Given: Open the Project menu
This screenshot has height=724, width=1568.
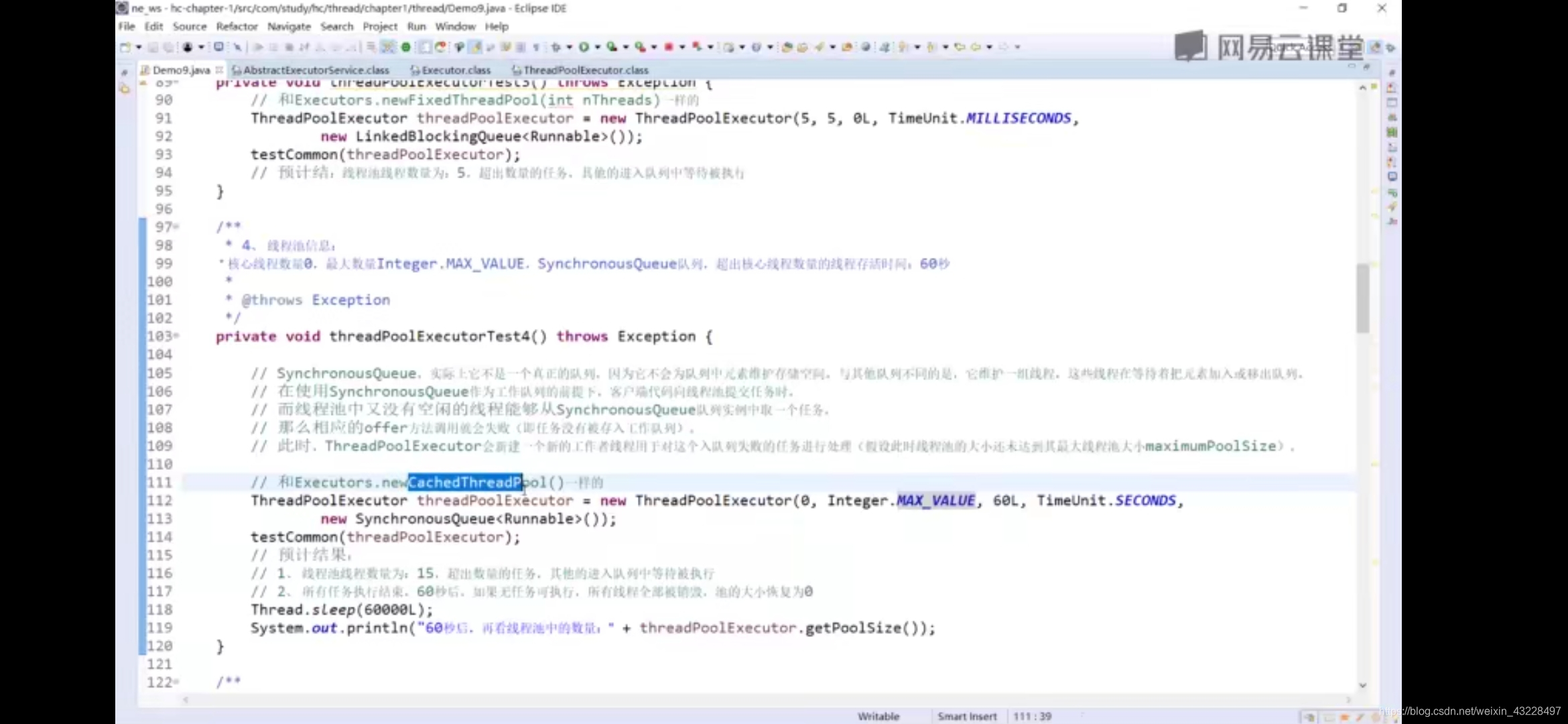Looking at the screenshot, I should 380,26.
